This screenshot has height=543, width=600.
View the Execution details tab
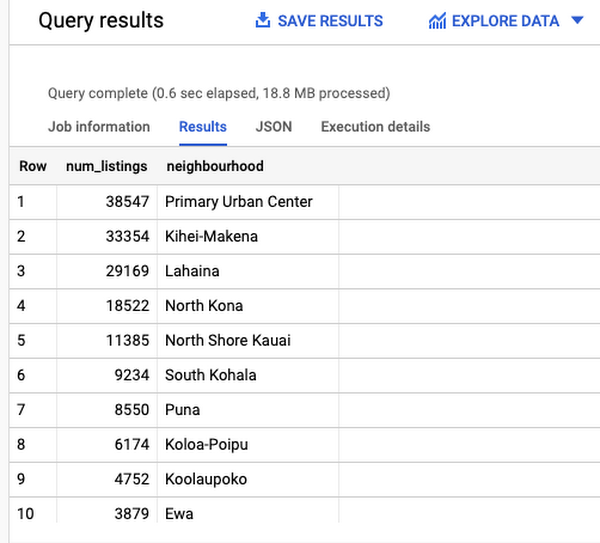[375, 127]
